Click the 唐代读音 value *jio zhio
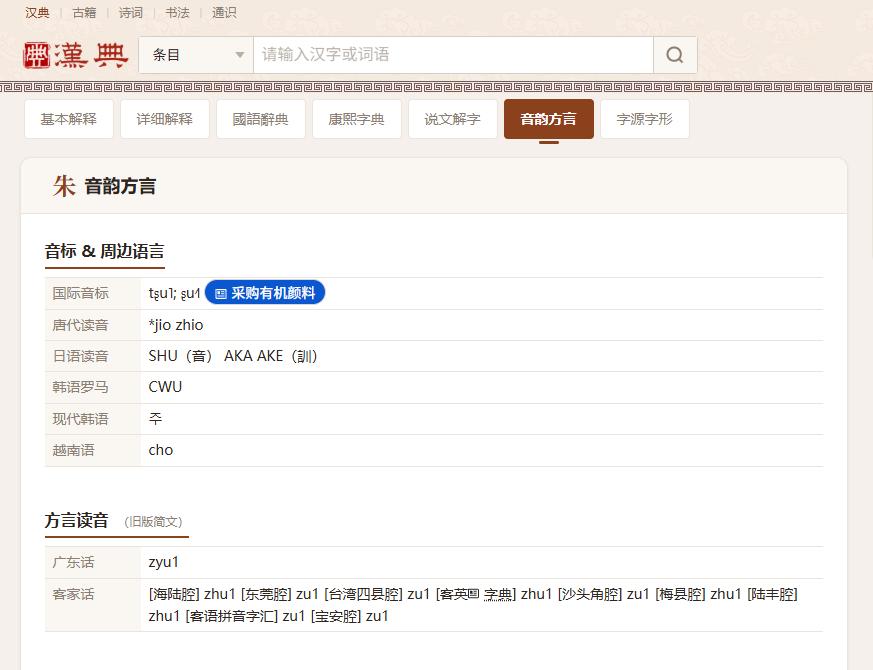 (176, 325)
